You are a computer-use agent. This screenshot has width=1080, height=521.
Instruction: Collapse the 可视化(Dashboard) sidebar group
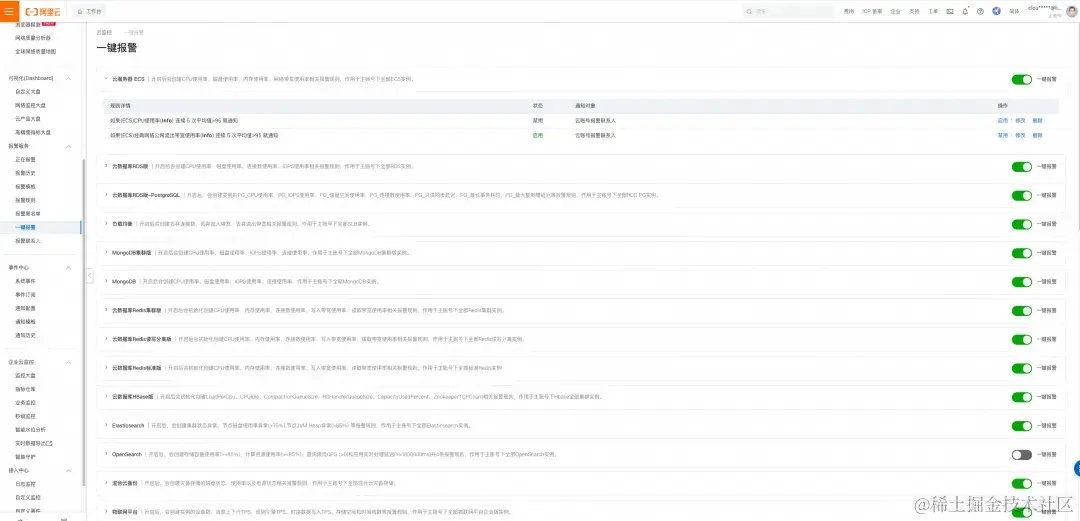click(x=68, y=79)
